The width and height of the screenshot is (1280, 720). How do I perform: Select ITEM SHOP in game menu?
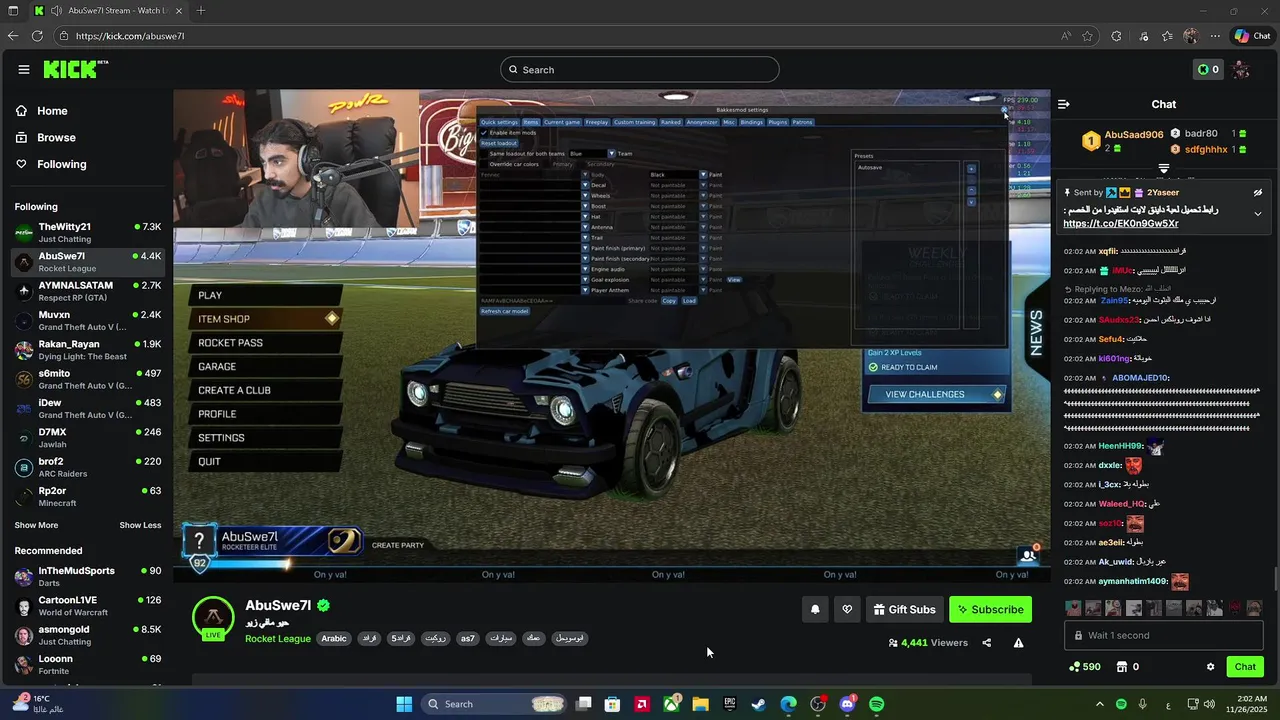pos(266,319)
